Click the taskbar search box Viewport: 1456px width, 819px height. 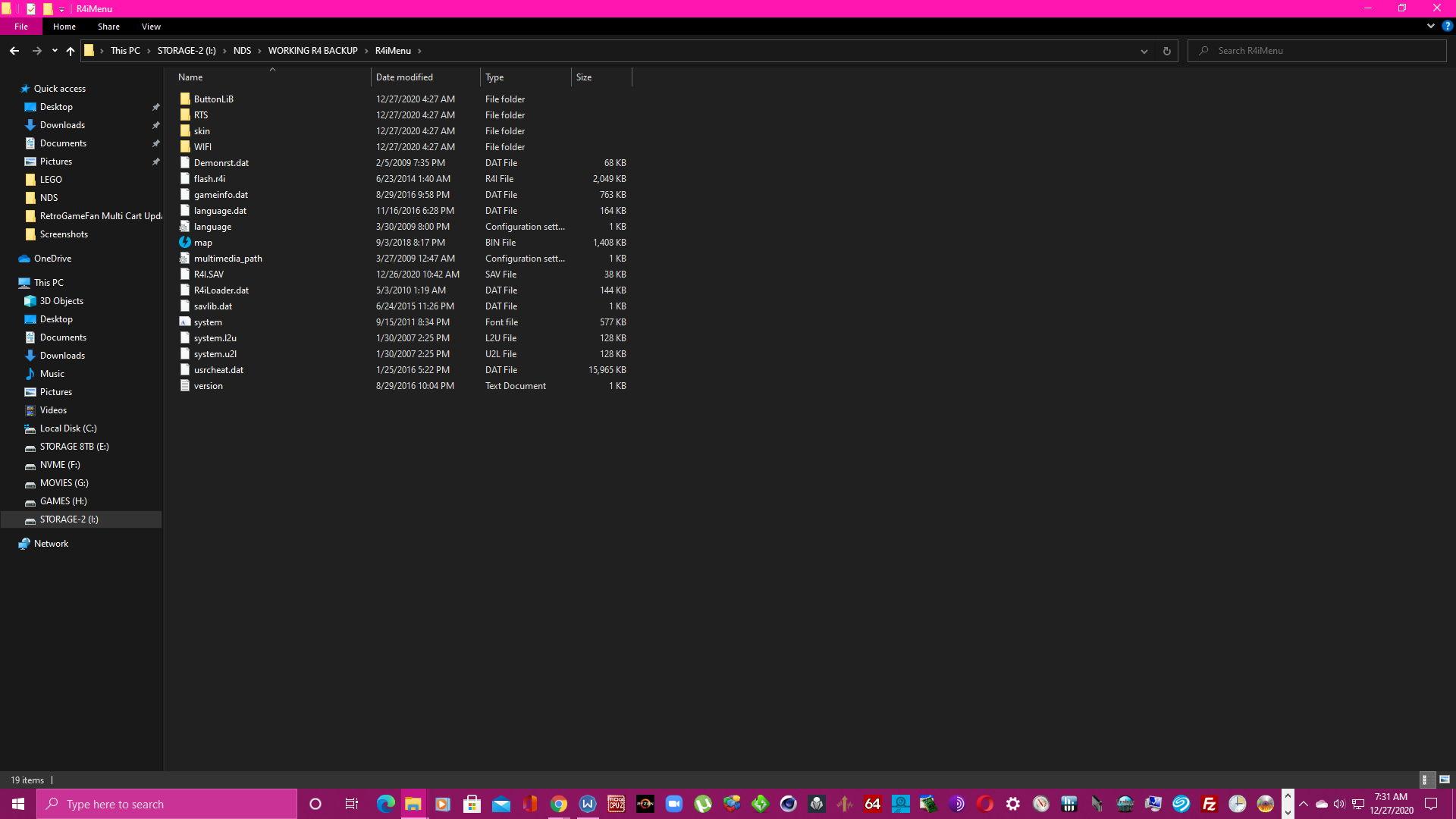point(167,804)
